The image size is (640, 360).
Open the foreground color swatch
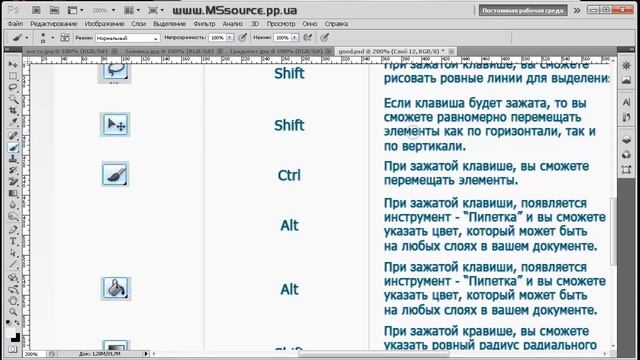pyautogui.click(x=11, y=331)
